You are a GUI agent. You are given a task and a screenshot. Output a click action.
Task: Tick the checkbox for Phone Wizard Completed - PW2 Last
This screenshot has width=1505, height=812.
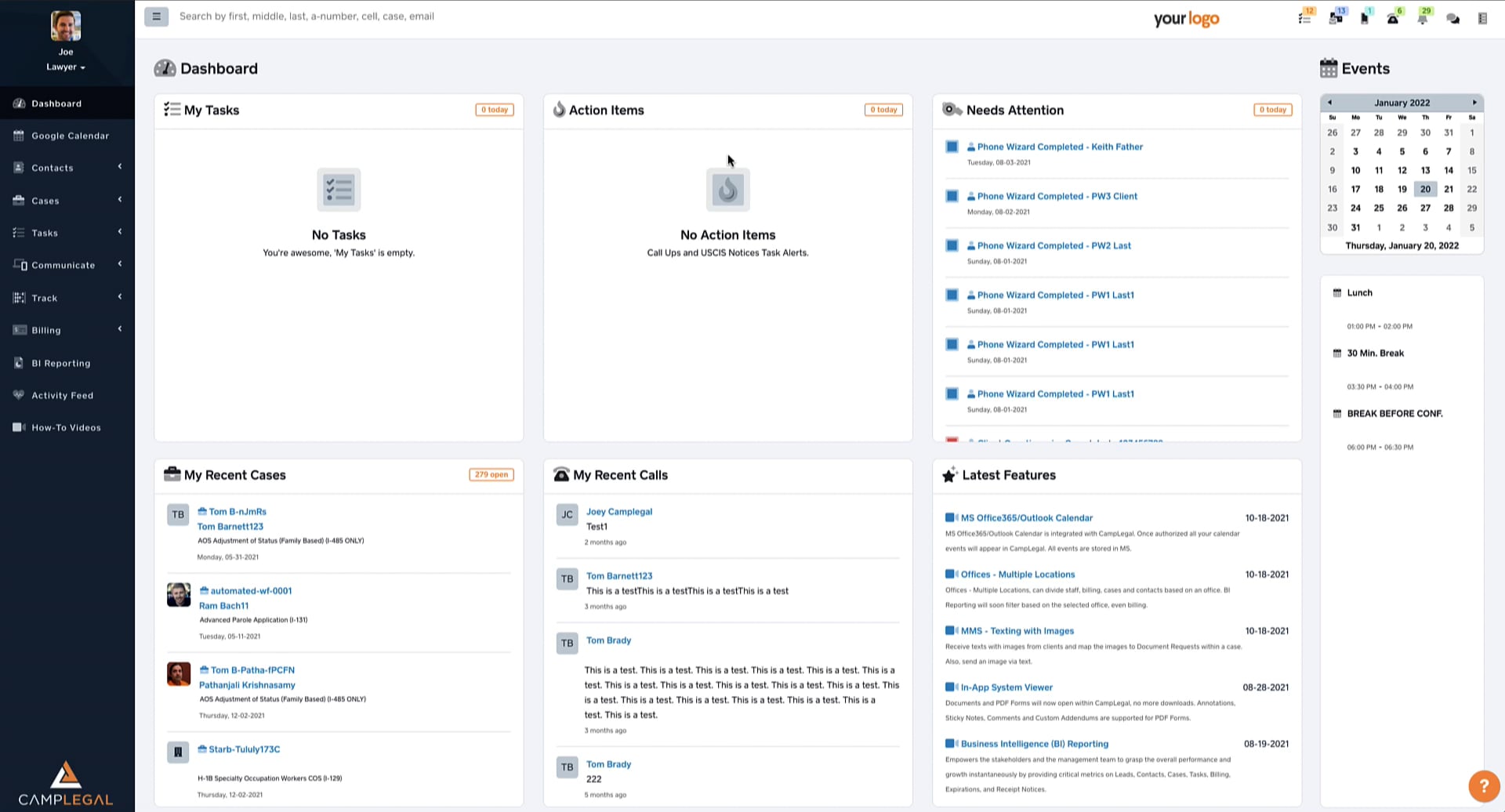click(x=952, y=245)
